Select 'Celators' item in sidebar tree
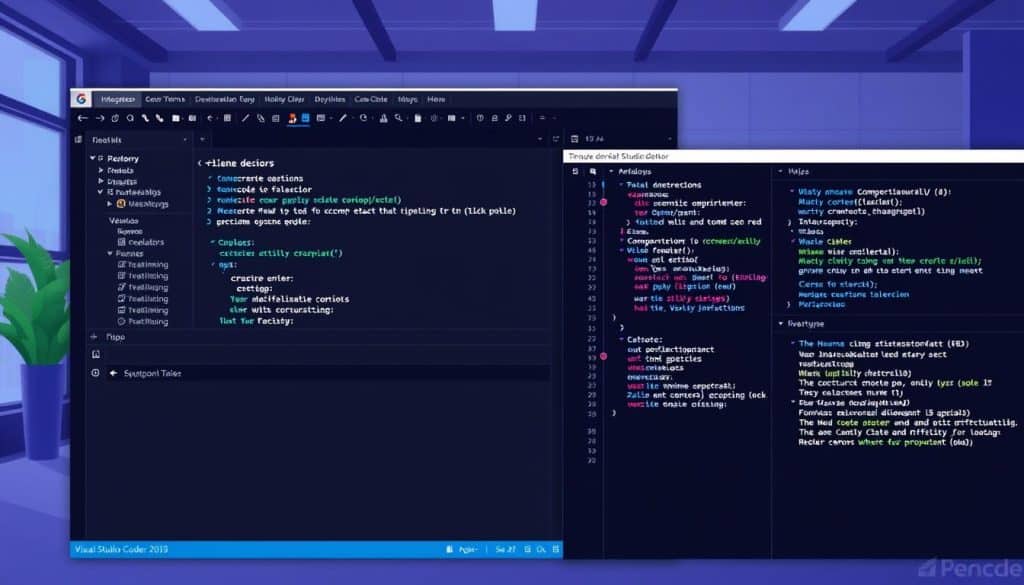The image size is (1024, 585). point(146,242)
